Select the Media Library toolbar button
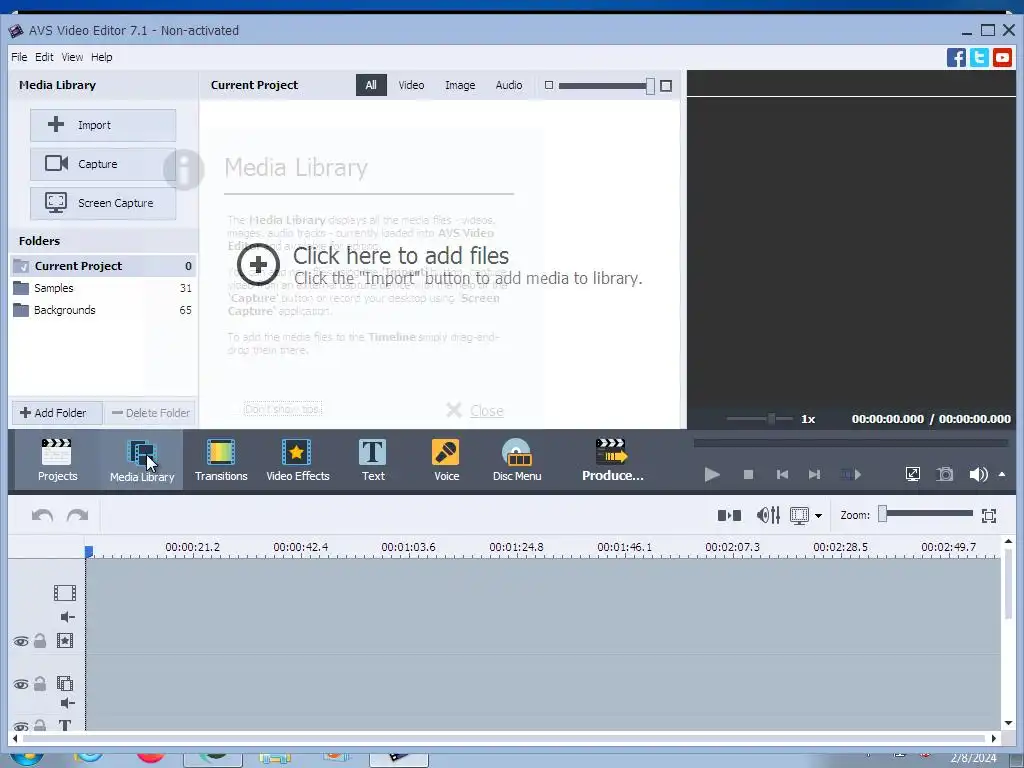 142,460
